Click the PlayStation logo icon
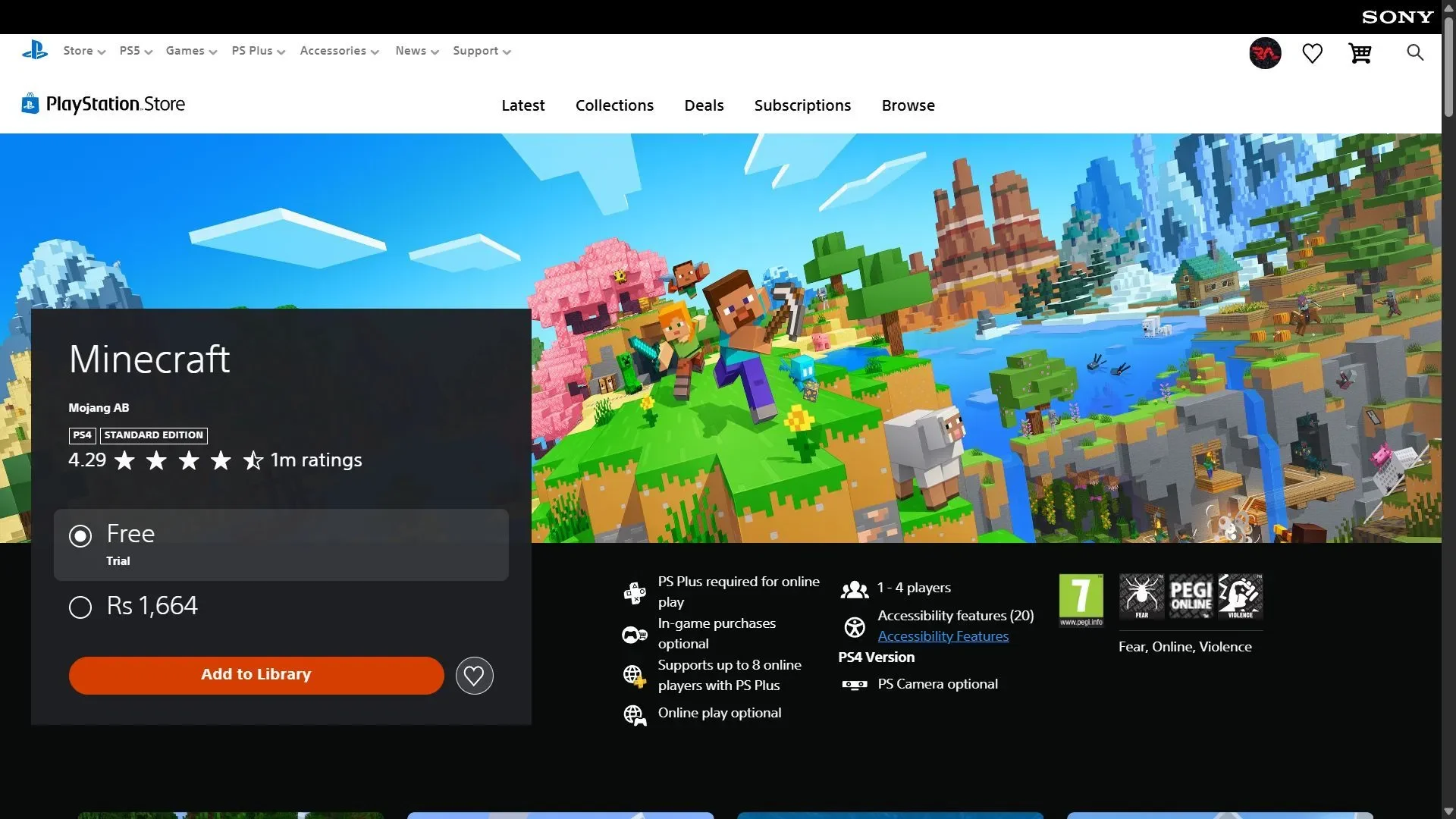The width and height of the screenshot is (1456, 819). pos(35,51)
